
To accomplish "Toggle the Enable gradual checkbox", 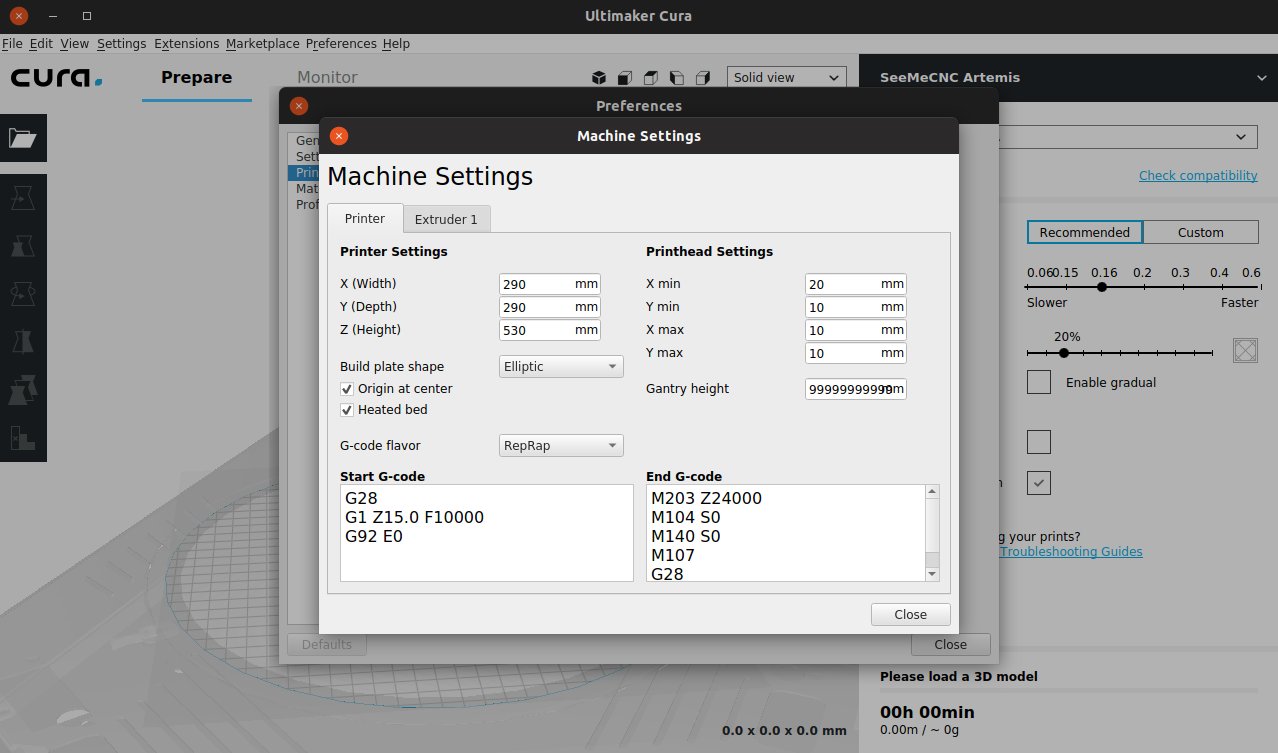I will coord(1039,382).
